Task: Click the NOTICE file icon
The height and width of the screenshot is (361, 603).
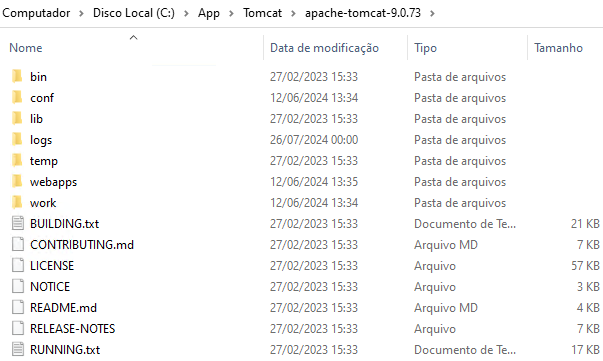Action: coord(18,286)
